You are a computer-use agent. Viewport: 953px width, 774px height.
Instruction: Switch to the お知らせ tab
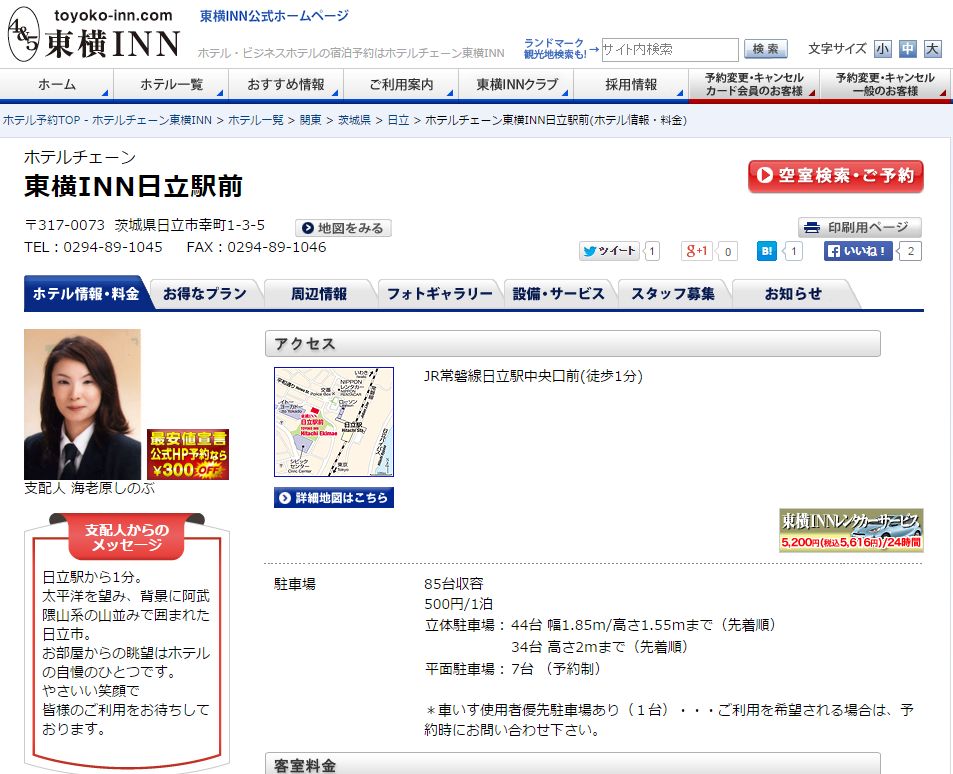tap(793, 294)
